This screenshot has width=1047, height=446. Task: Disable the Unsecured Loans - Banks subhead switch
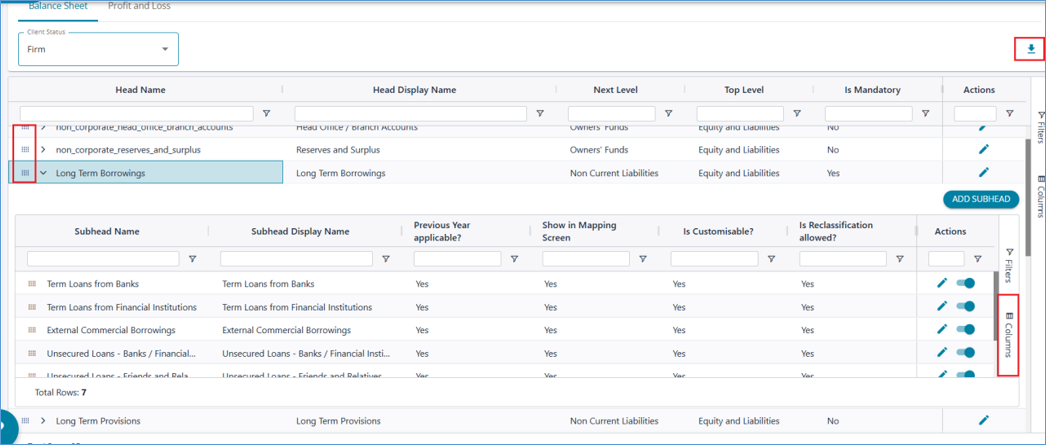(x=966, y=352)
